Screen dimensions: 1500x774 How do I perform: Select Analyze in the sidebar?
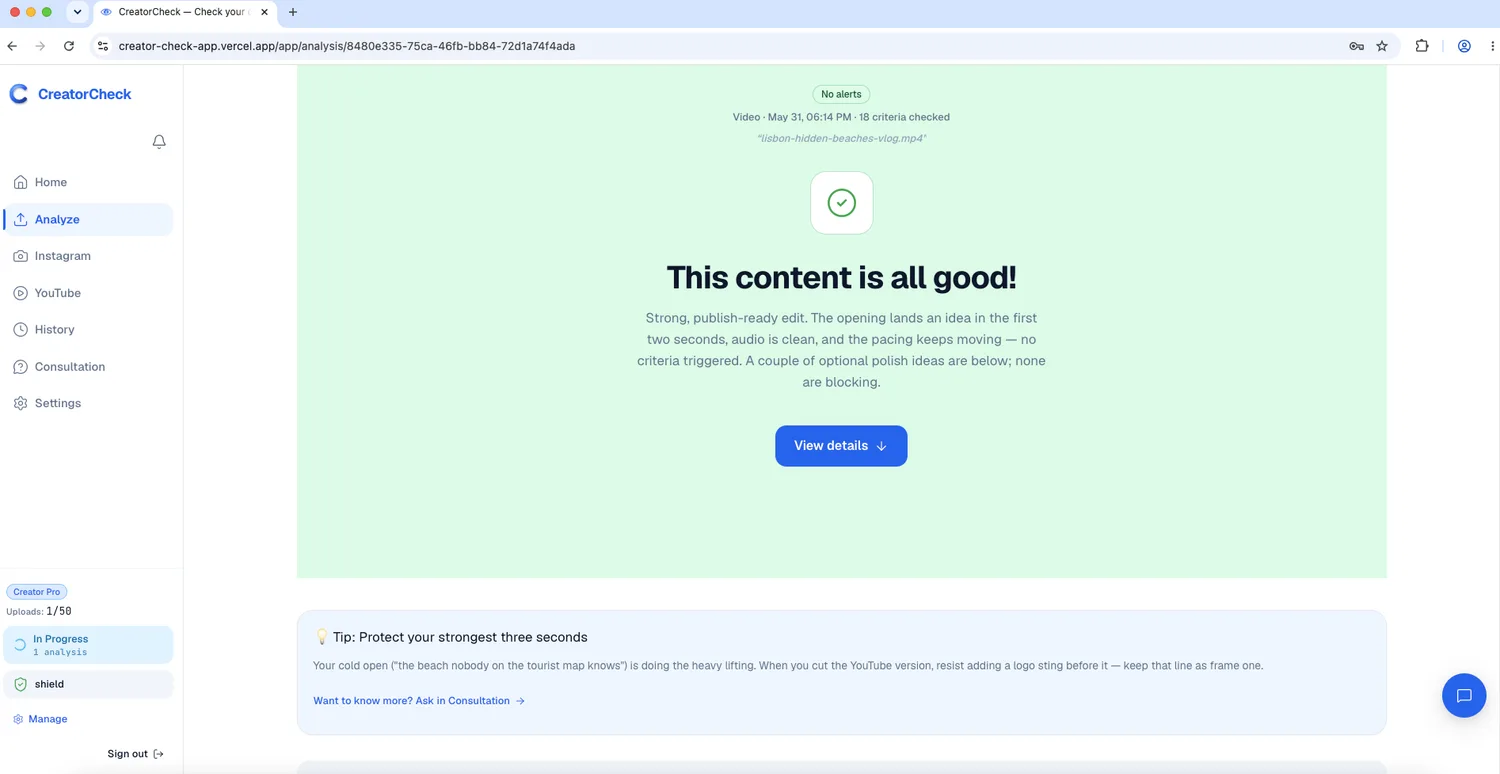click(x=88, y=219)
